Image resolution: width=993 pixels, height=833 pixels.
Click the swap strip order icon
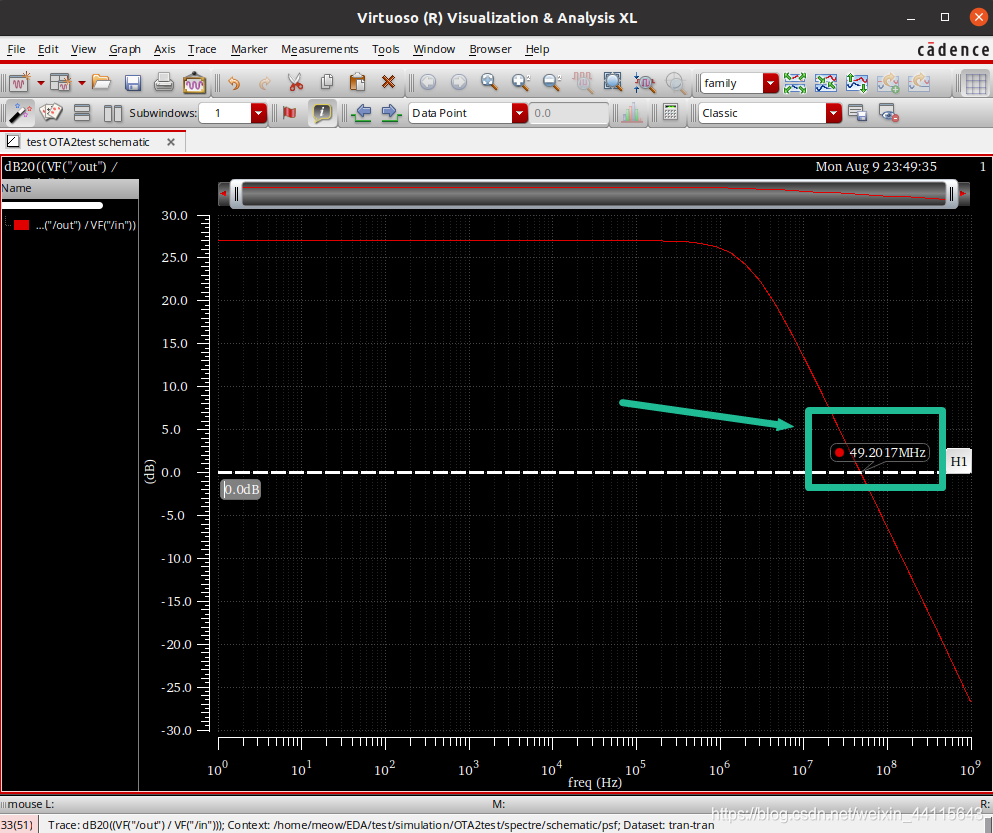(x=857, y=82)
